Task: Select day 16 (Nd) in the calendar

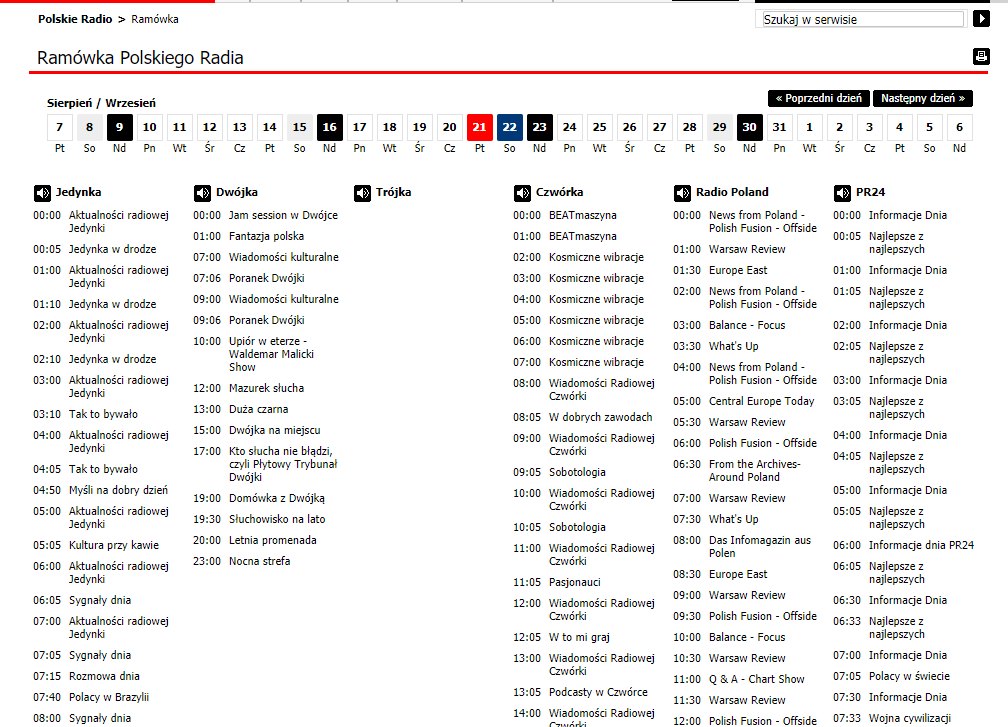Action: click(330, 127)
